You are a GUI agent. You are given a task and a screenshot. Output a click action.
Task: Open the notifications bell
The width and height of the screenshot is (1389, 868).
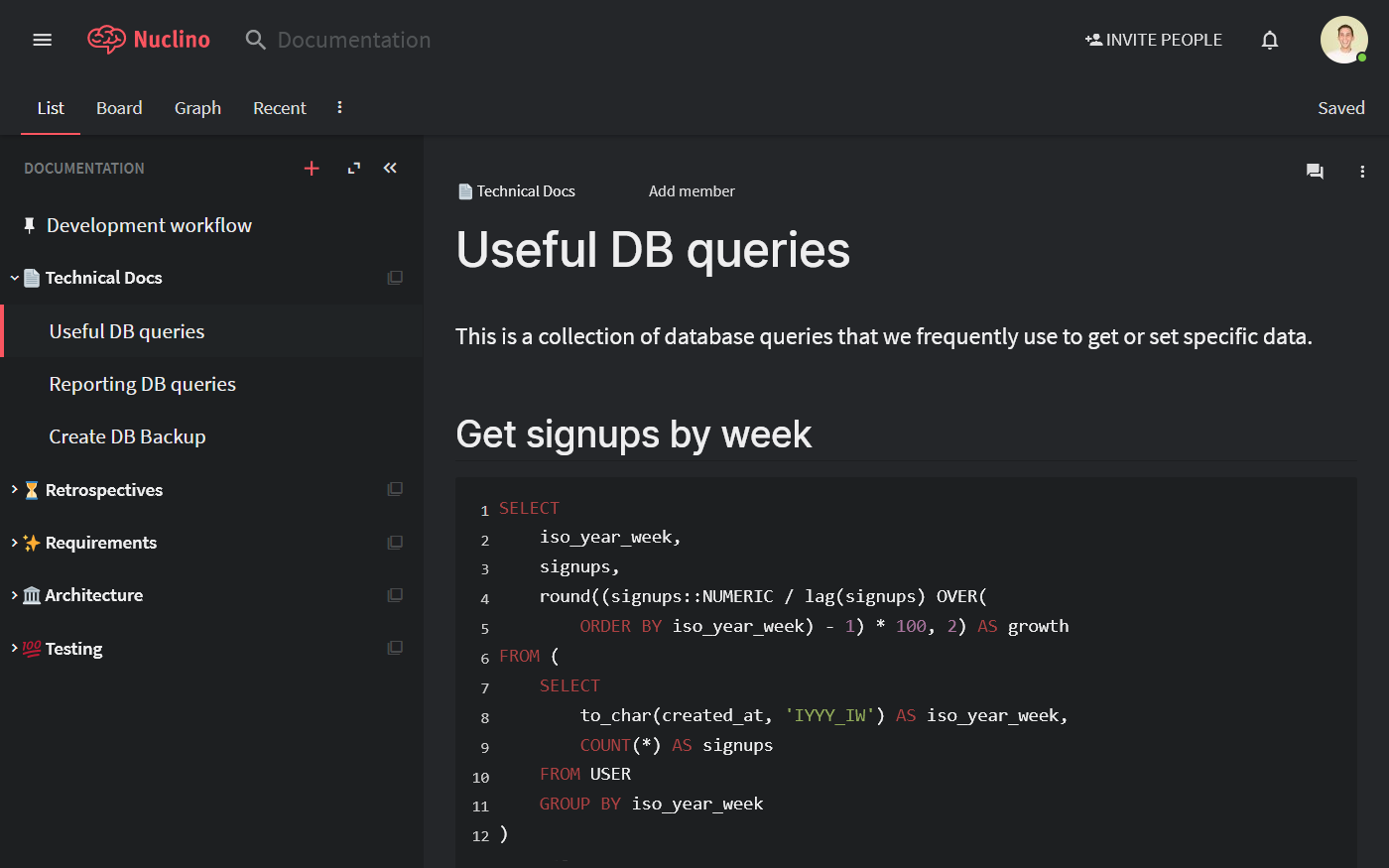coord(1269,39)
